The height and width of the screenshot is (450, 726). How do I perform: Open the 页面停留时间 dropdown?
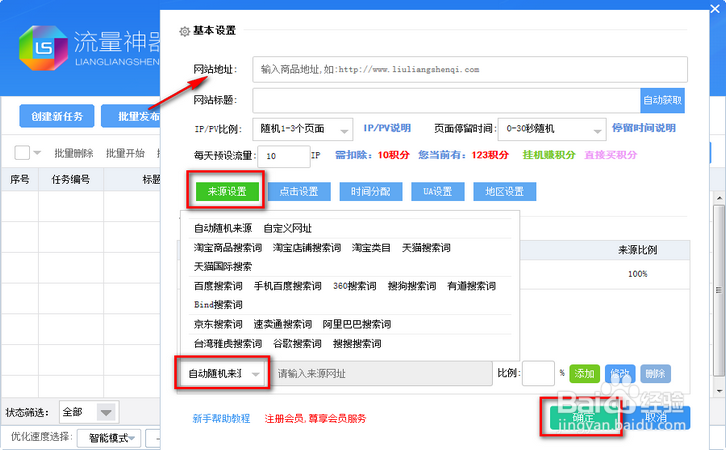(x=551, y=129)
